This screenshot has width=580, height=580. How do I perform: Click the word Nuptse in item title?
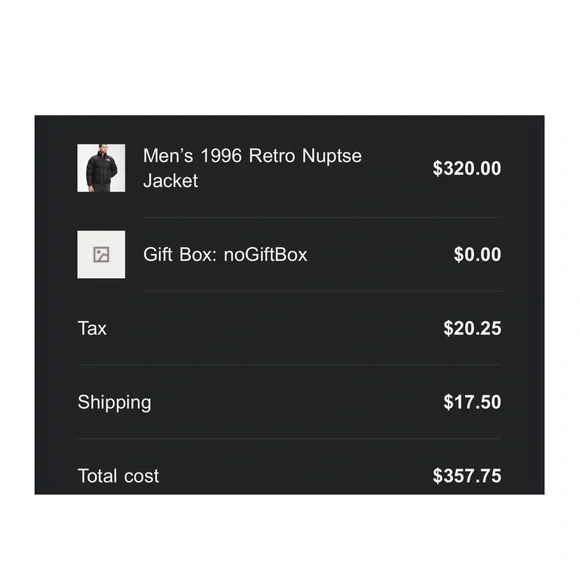click(332, 156)
